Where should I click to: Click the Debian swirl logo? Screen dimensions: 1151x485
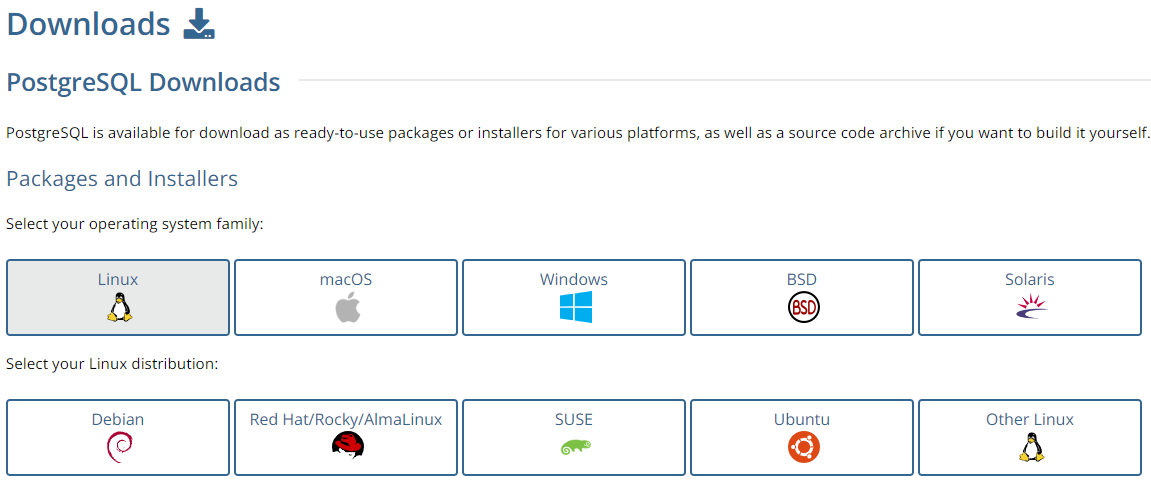(118, 447)
